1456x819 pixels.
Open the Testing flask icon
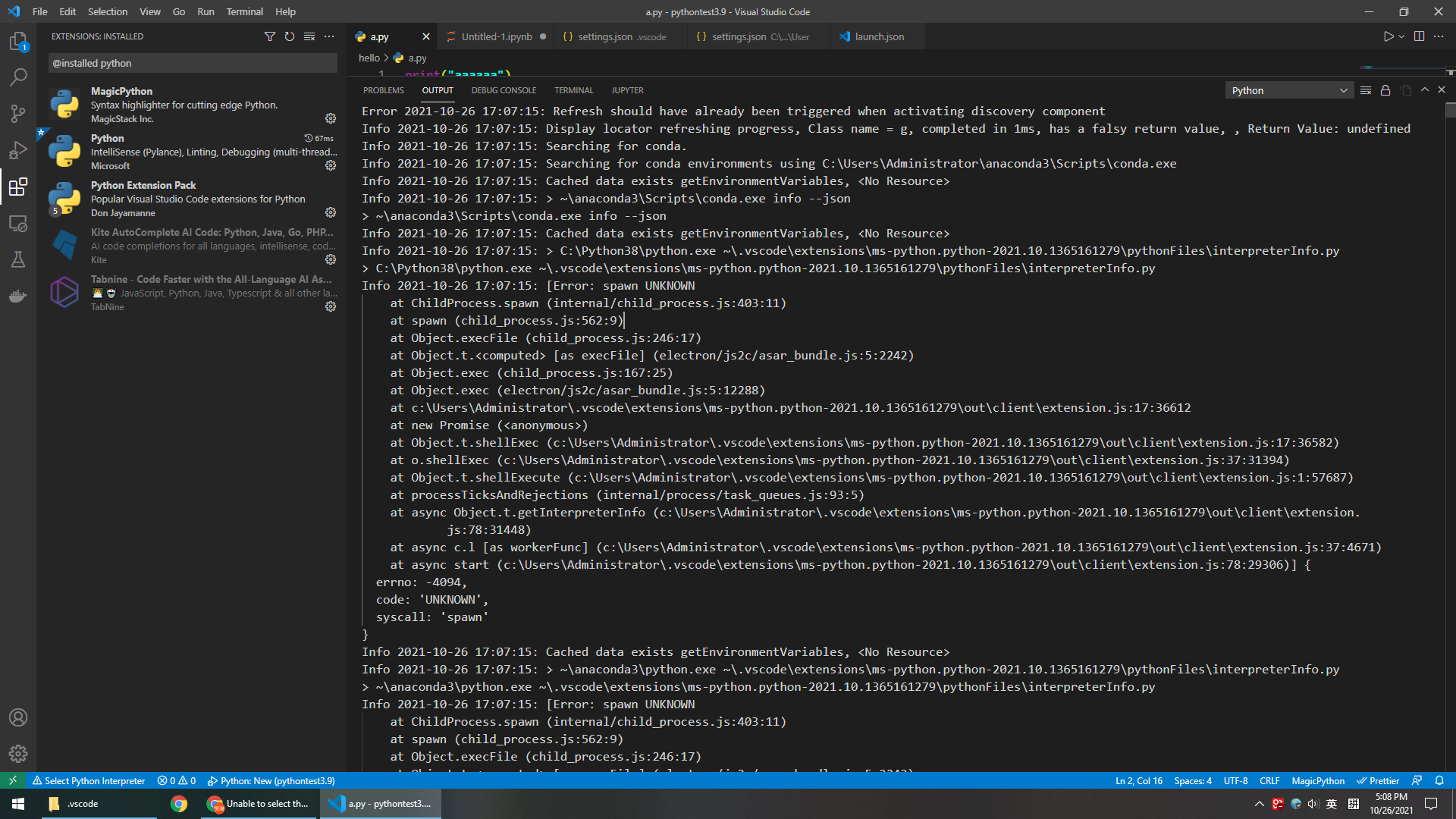(18, 259)
